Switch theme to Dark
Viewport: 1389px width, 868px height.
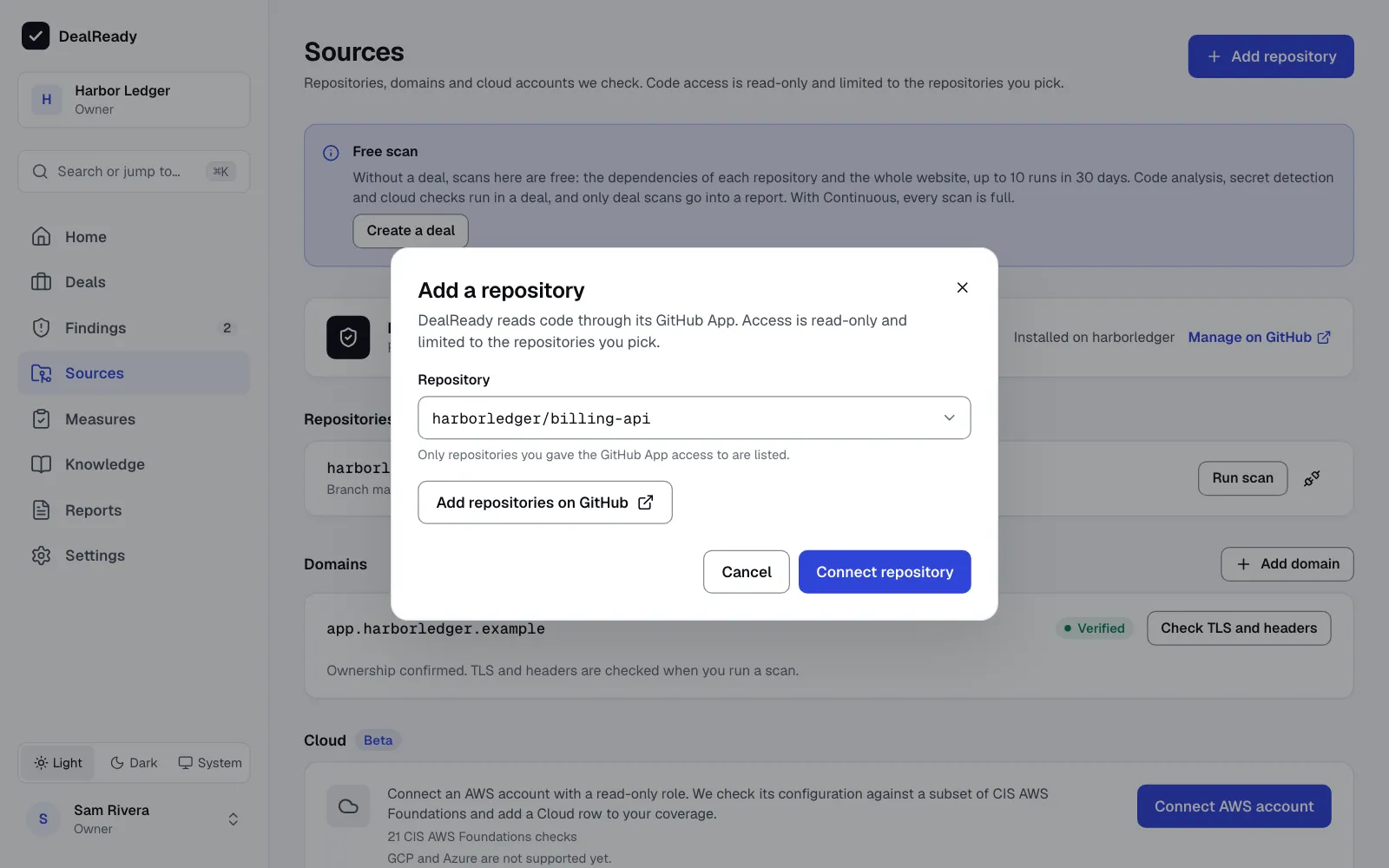tap(134, 763)
